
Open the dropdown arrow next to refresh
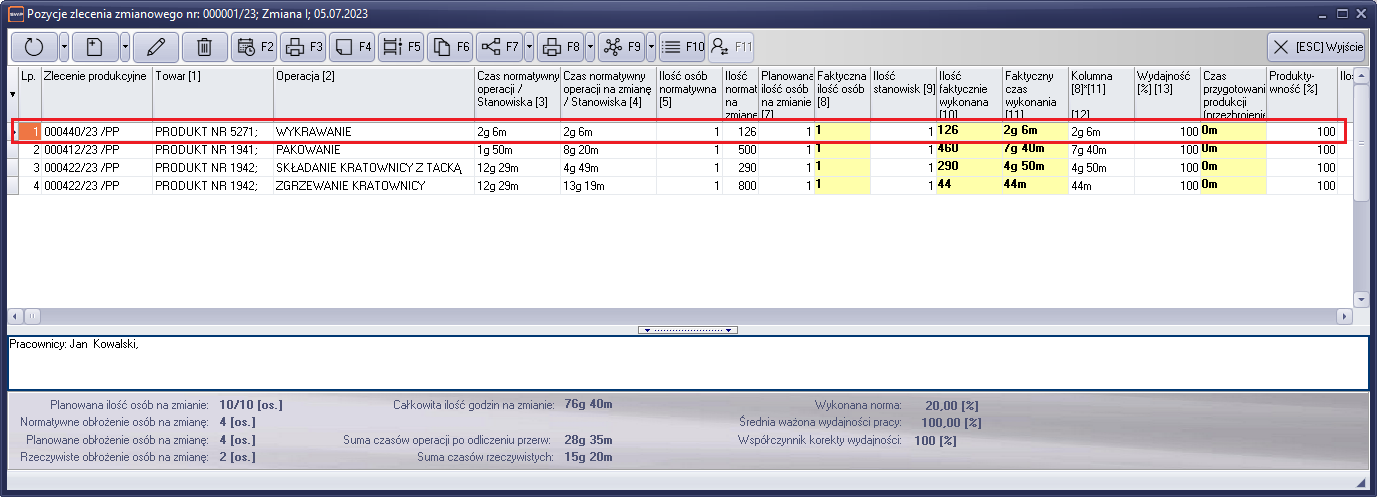click(x=64, y=47)
